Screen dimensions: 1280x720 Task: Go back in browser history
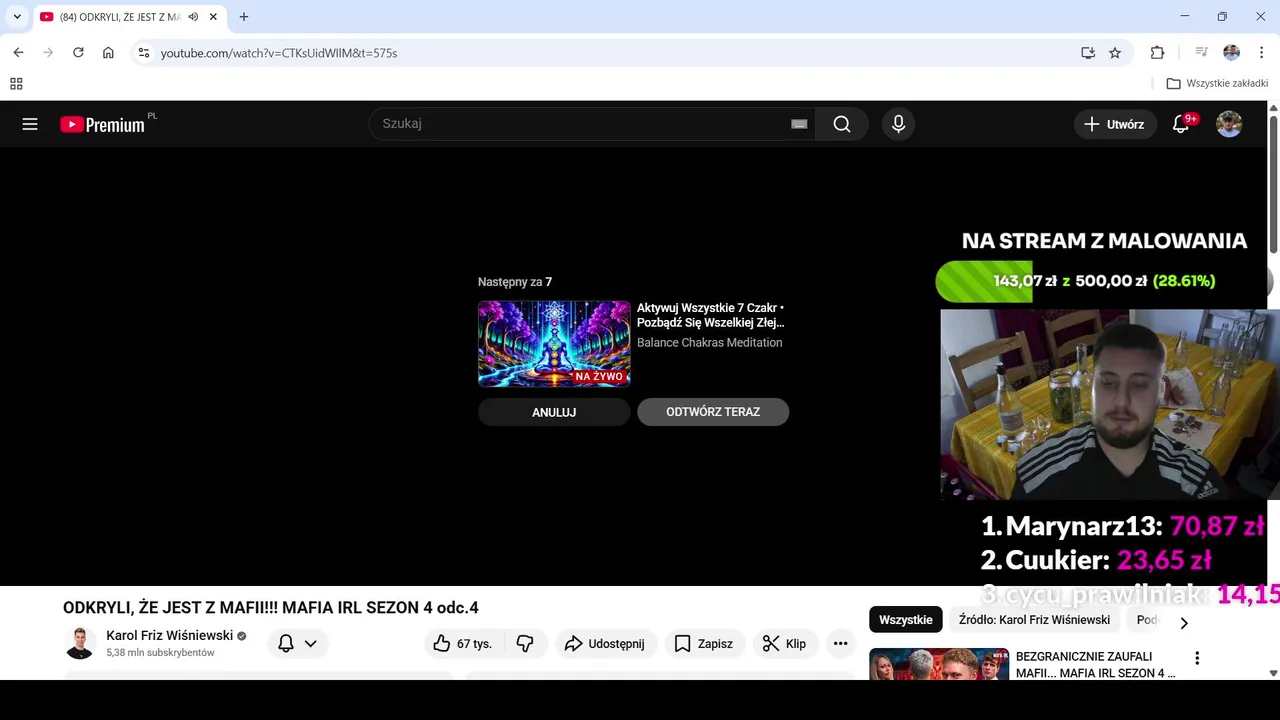(x=18, y=53)
